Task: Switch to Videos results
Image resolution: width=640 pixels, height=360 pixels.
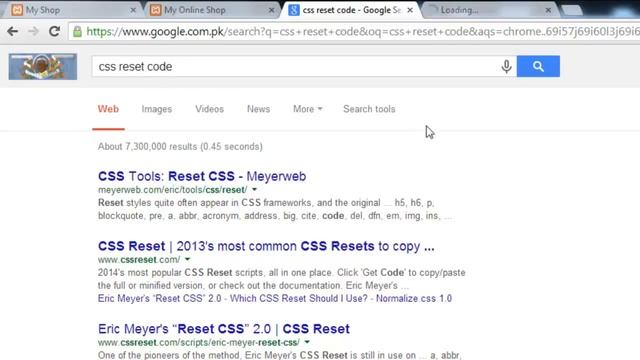Action: click(x=209, y=109)
